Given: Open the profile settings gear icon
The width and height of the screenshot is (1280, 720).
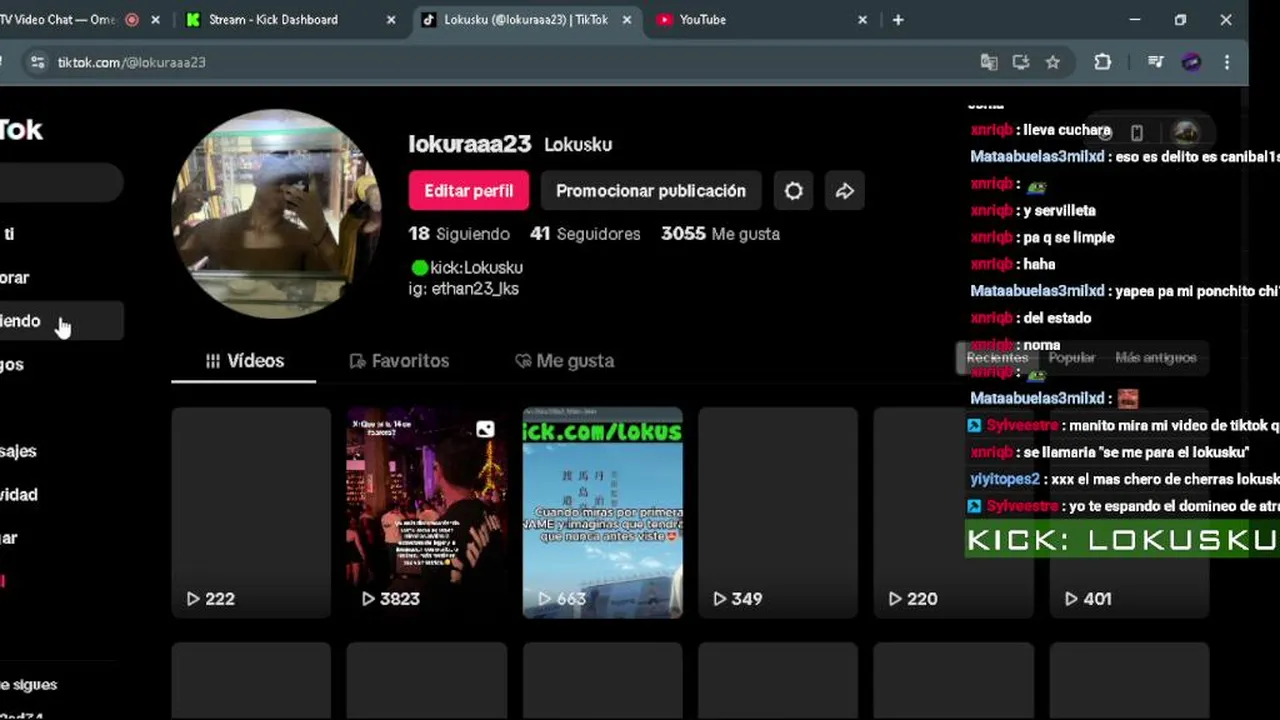Looking at the screenshot, I should (x=793, y=191).
